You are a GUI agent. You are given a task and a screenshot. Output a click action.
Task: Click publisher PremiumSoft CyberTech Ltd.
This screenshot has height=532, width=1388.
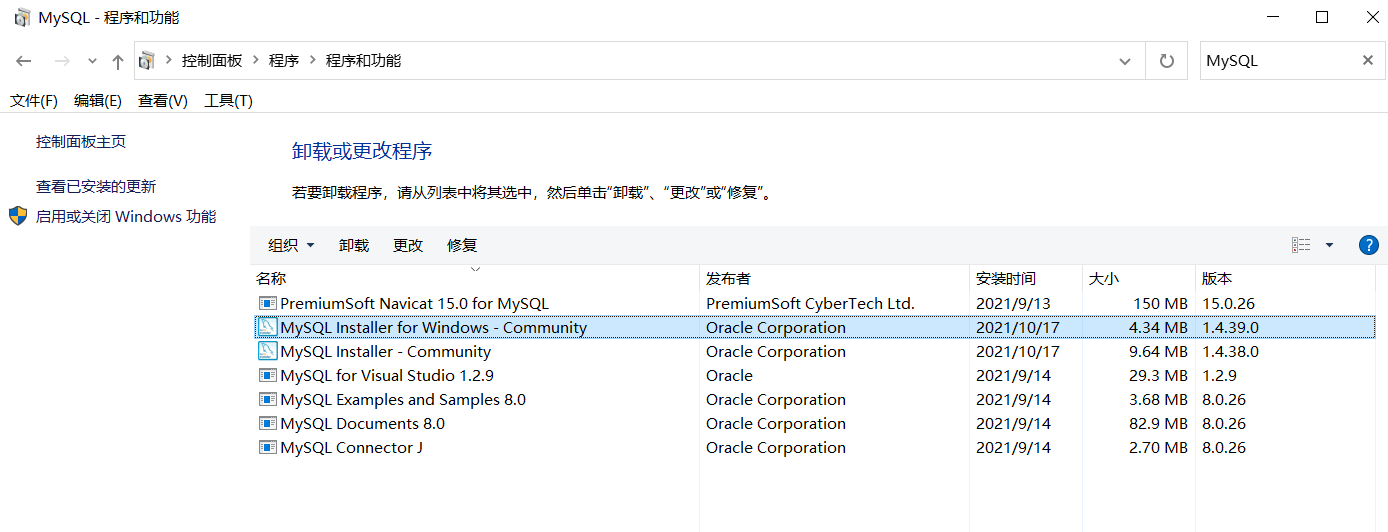(810, 303)
